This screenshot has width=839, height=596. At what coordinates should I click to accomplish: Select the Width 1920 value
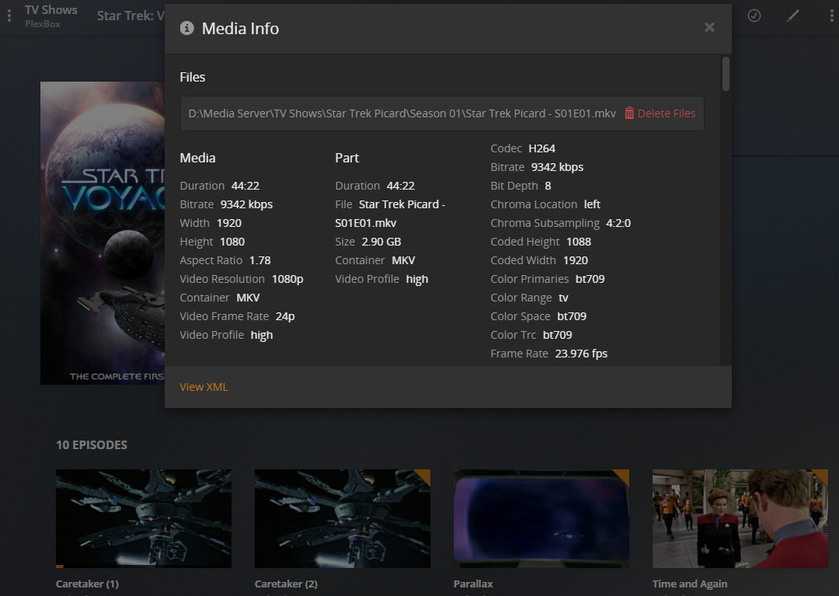[229, 223]
